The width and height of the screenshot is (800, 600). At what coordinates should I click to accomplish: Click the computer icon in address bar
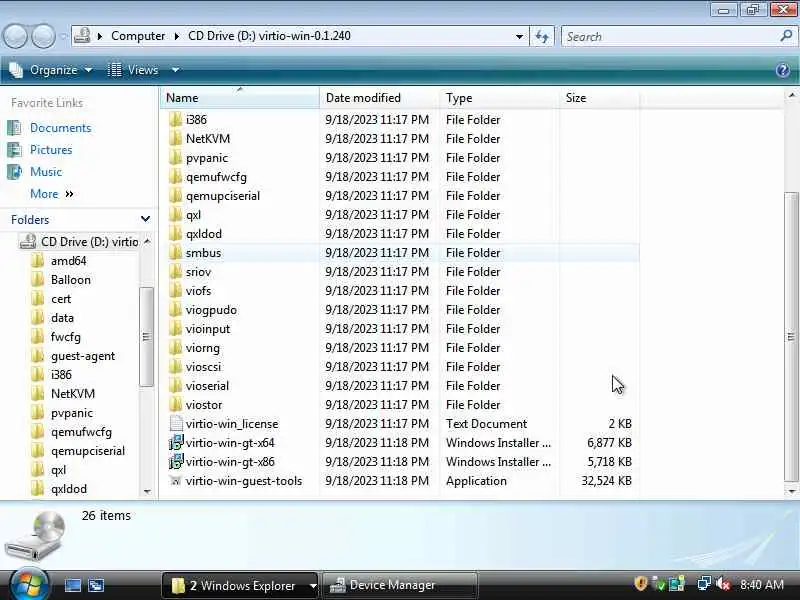(82, 36)
